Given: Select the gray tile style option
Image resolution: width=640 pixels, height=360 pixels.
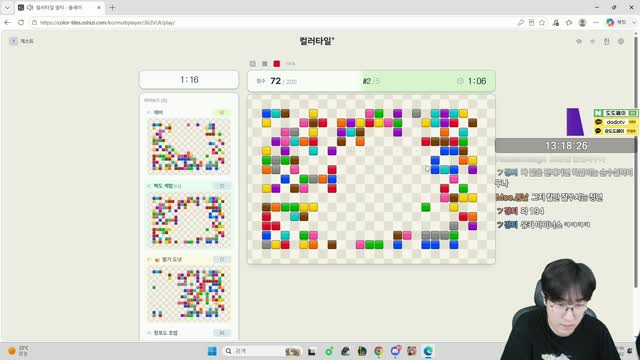Looking at the screenshot, I should pos(264,64).
